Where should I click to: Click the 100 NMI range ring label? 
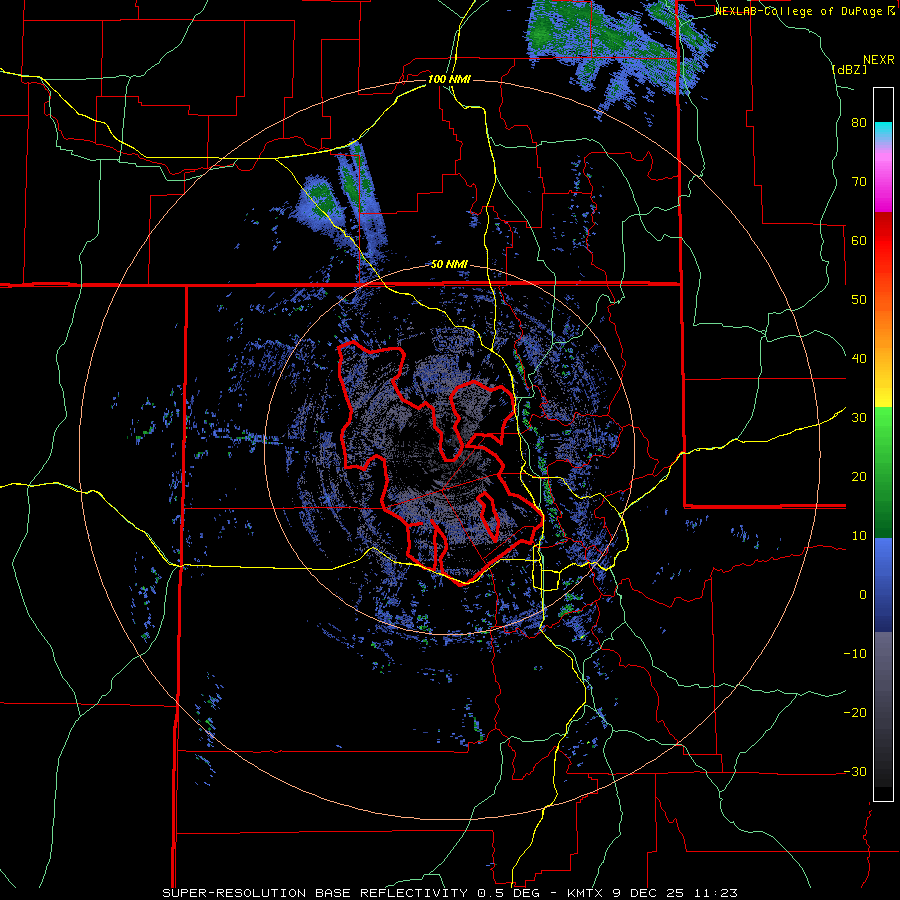449,79
